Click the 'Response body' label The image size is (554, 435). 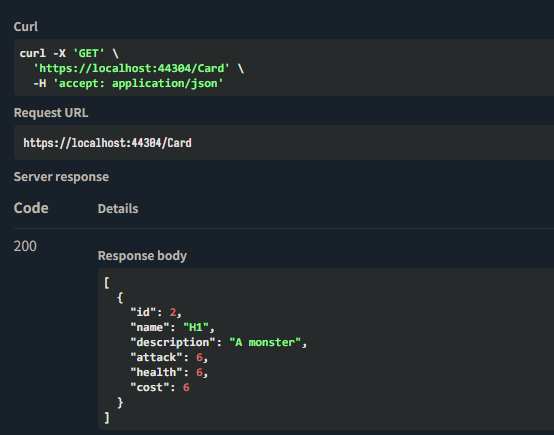pos(142,255)
